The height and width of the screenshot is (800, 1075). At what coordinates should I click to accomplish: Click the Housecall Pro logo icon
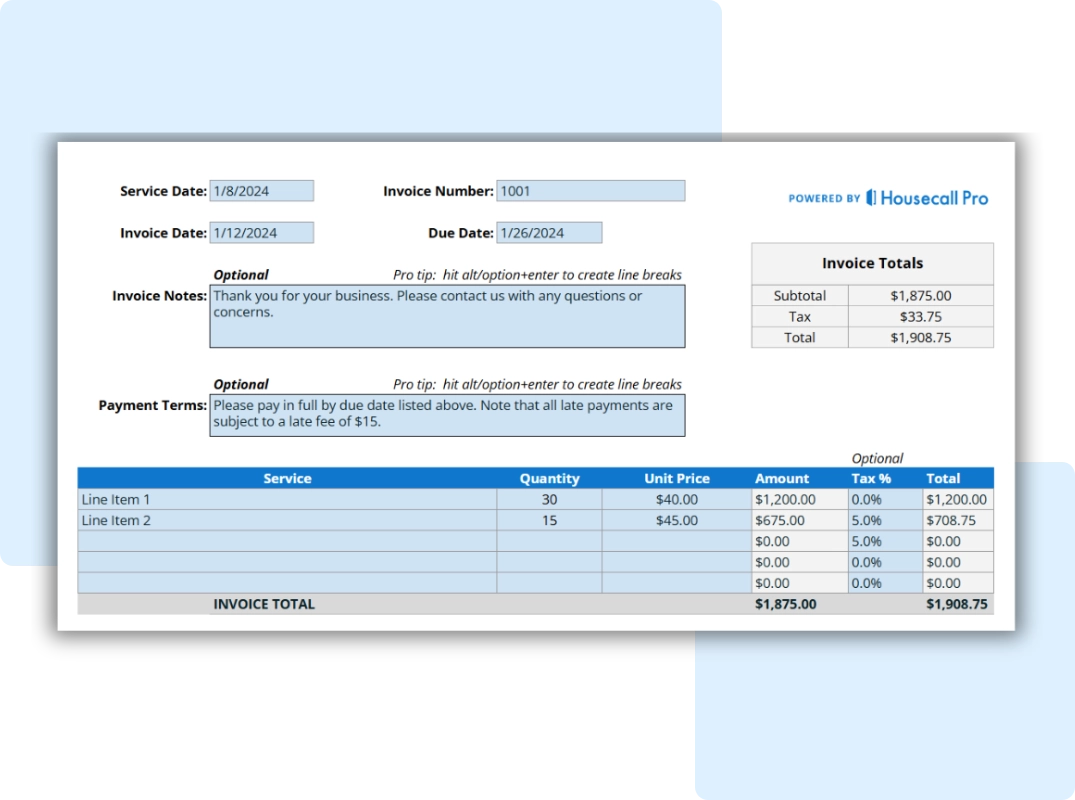pyautogui.click(x=871, y=198)
